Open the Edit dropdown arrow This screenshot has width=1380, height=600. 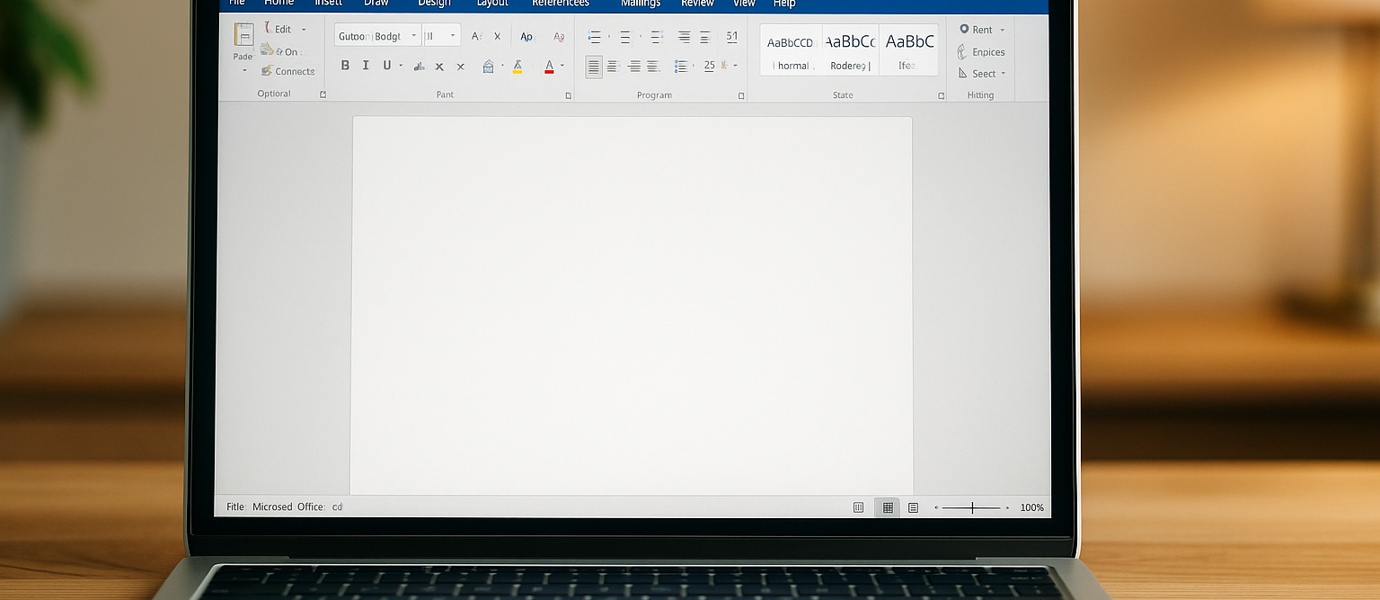coord(304,30)
